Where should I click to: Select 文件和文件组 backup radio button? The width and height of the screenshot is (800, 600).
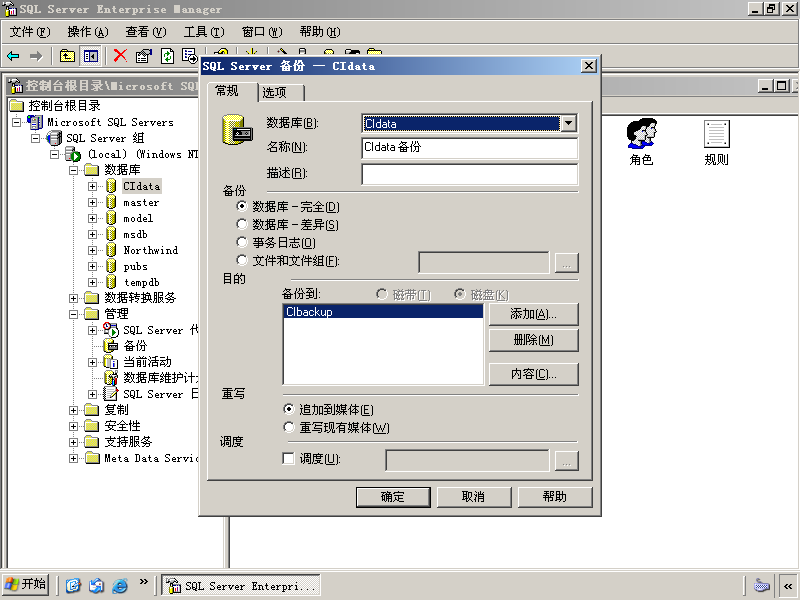click(x=242, y=260)
